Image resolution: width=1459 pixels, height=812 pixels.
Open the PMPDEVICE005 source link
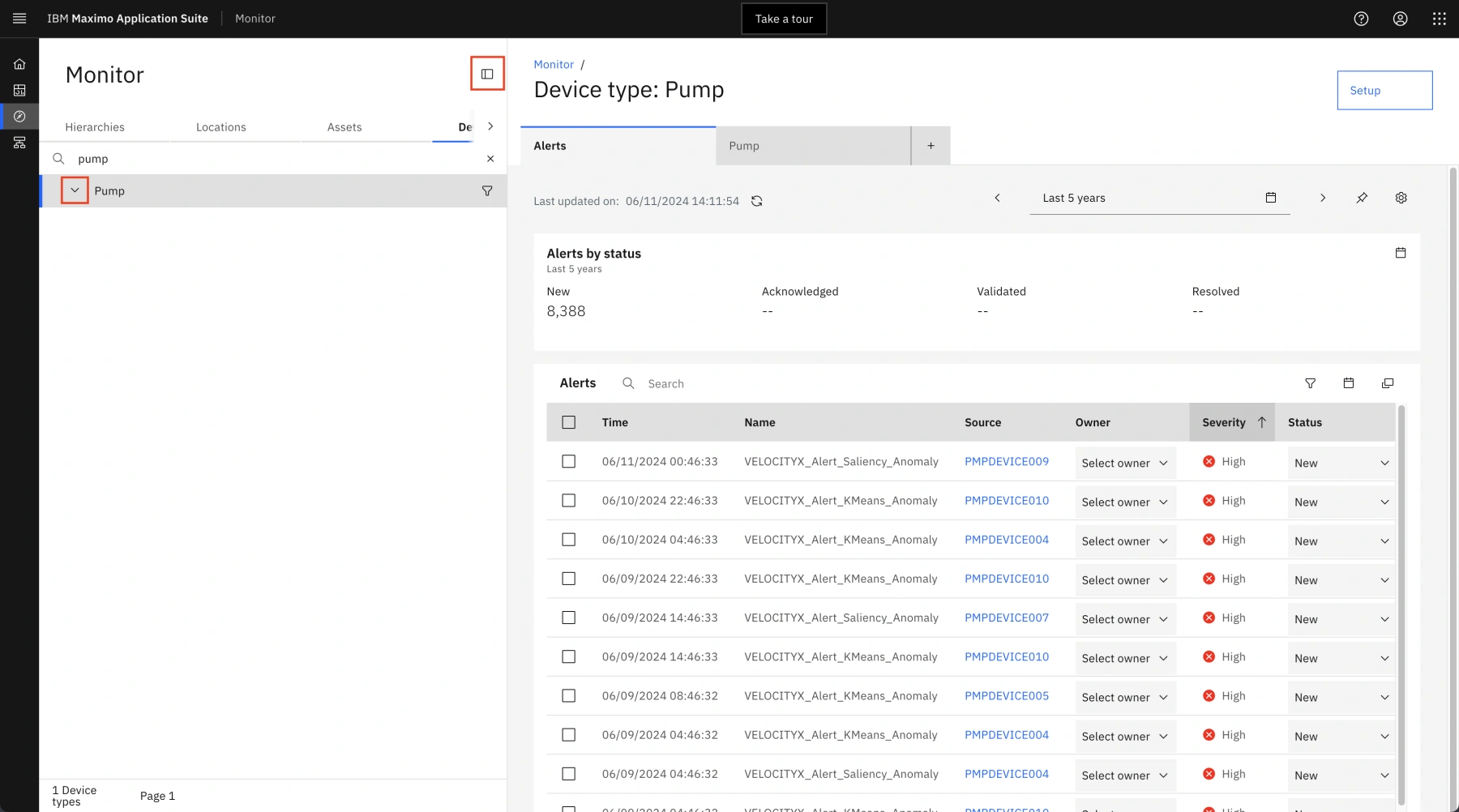1006,695
